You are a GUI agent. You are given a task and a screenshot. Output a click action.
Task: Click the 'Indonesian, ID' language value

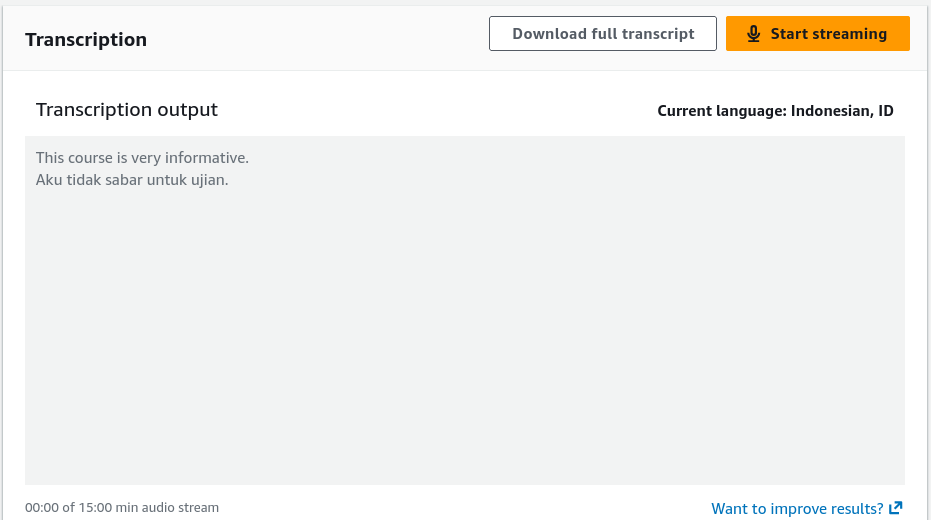pos(842,111)
